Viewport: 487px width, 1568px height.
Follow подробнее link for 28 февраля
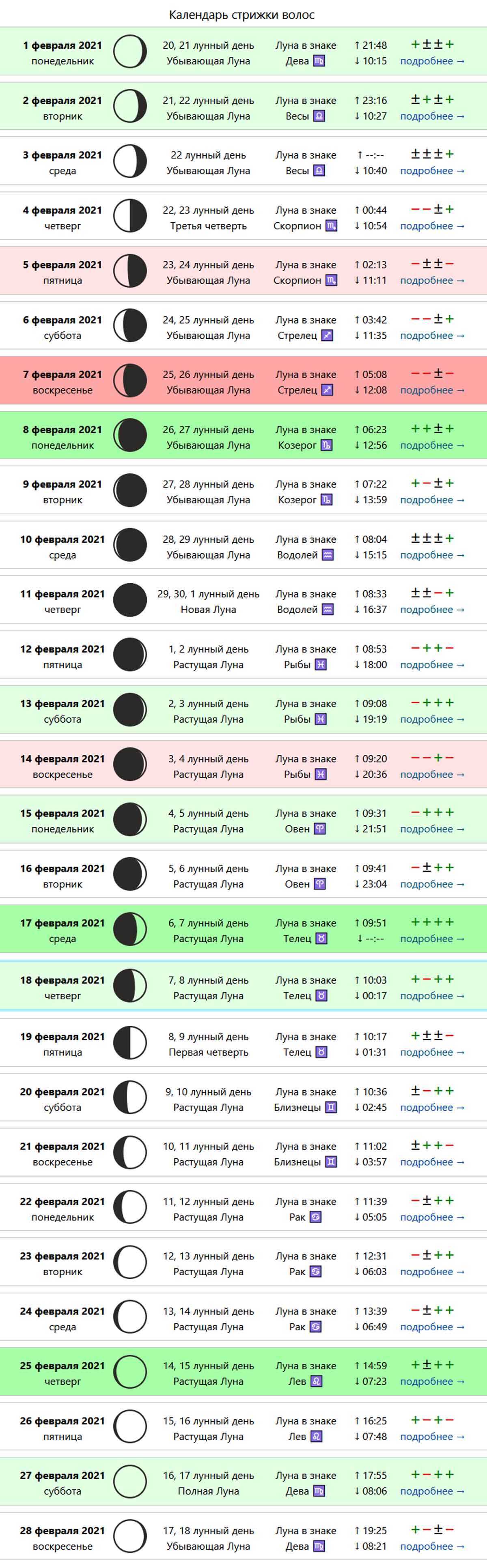pos(432,1546)
